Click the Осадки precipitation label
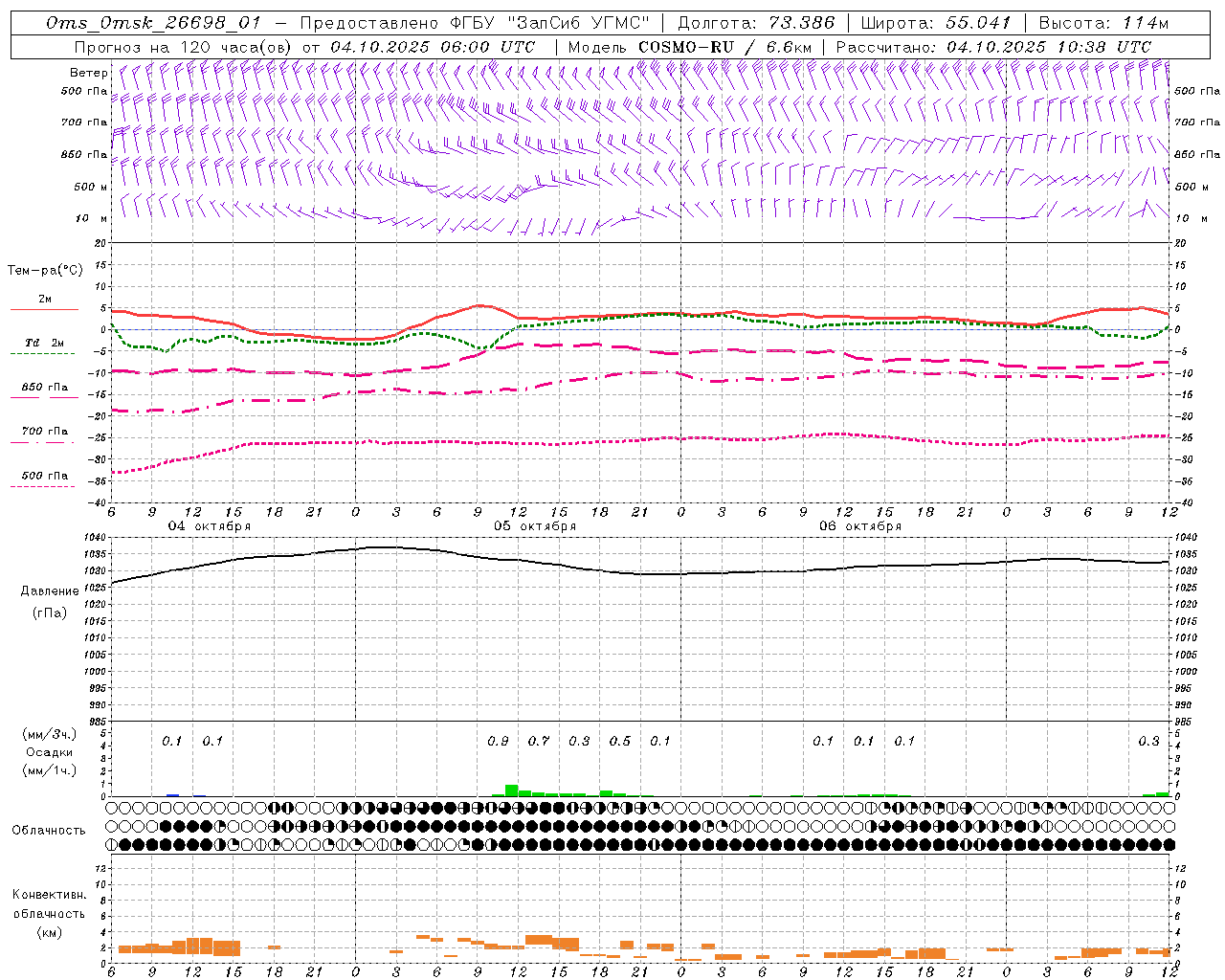Image resolution: width=1225 pixels, height=980 pixels. coord(49,752)
